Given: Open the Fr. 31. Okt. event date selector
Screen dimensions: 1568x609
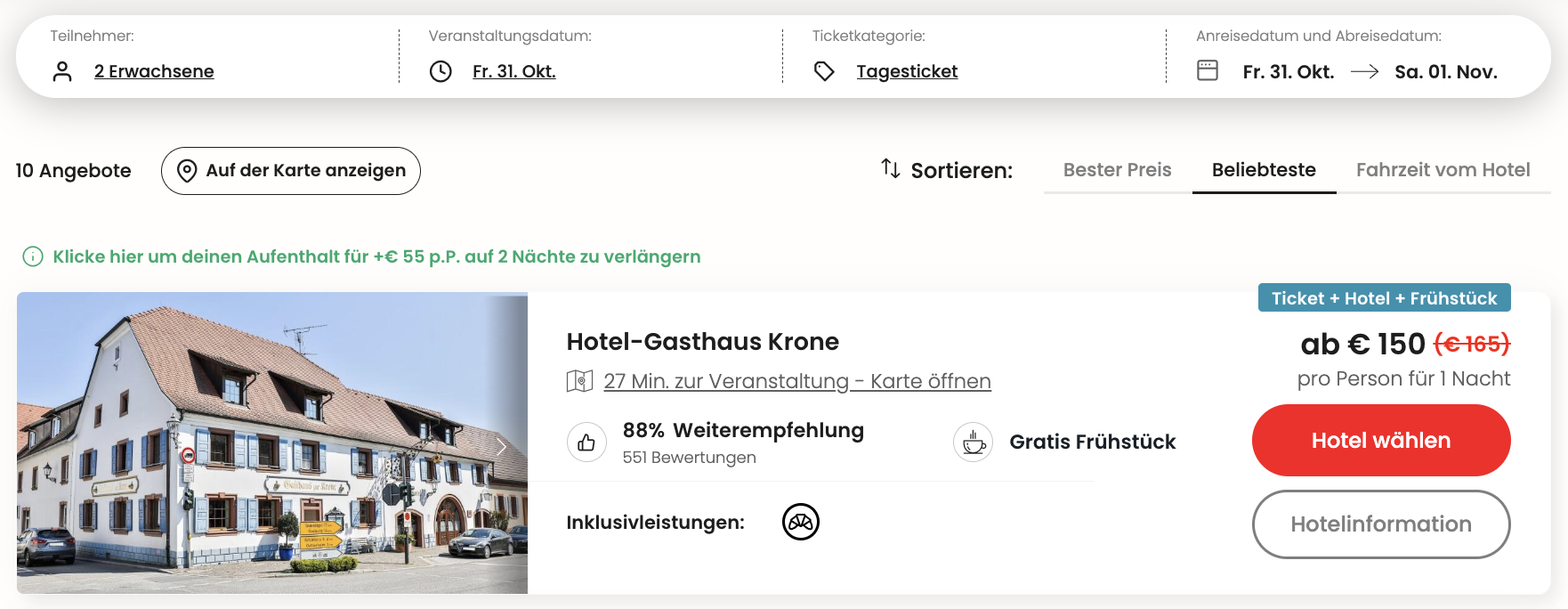Looking at the screenshot, I should (x=513, y=71).
